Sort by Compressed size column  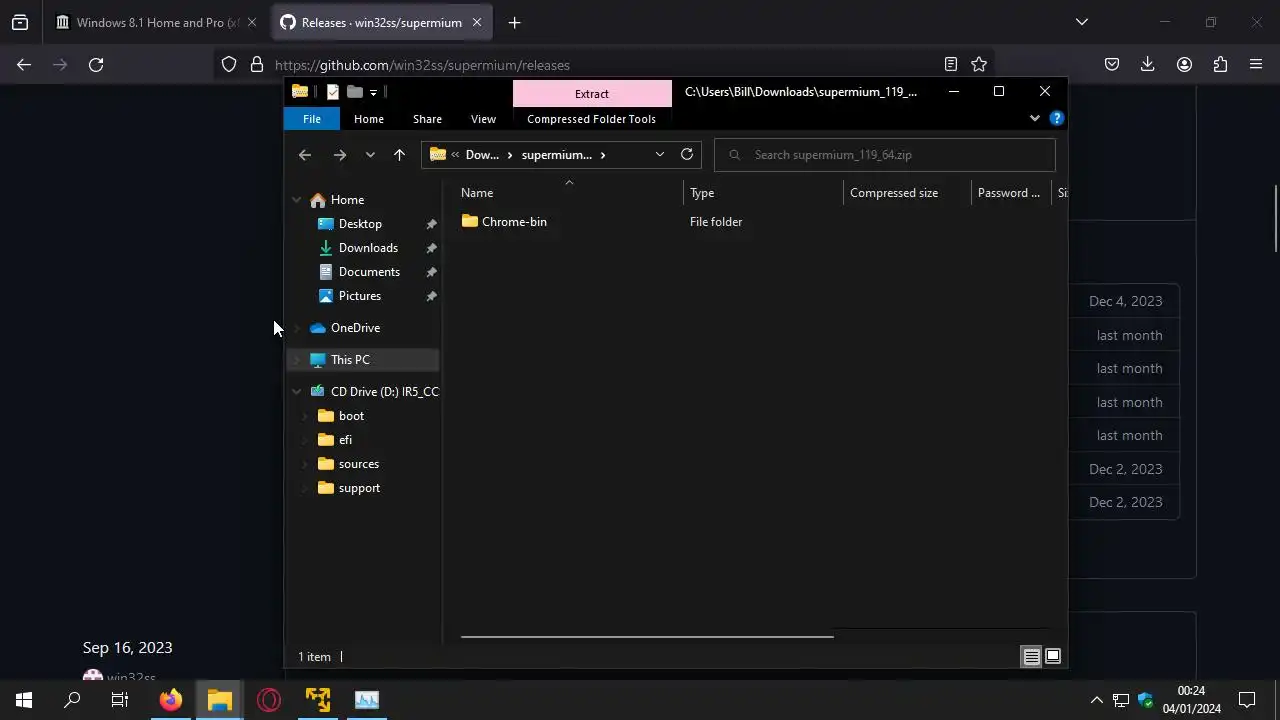pos(907,193)
